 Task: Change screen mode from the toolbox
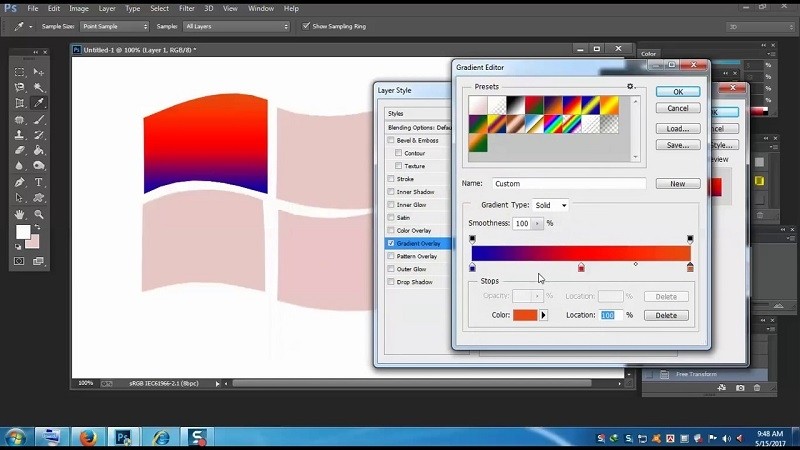pyautogui.click(x=39, y=261)
